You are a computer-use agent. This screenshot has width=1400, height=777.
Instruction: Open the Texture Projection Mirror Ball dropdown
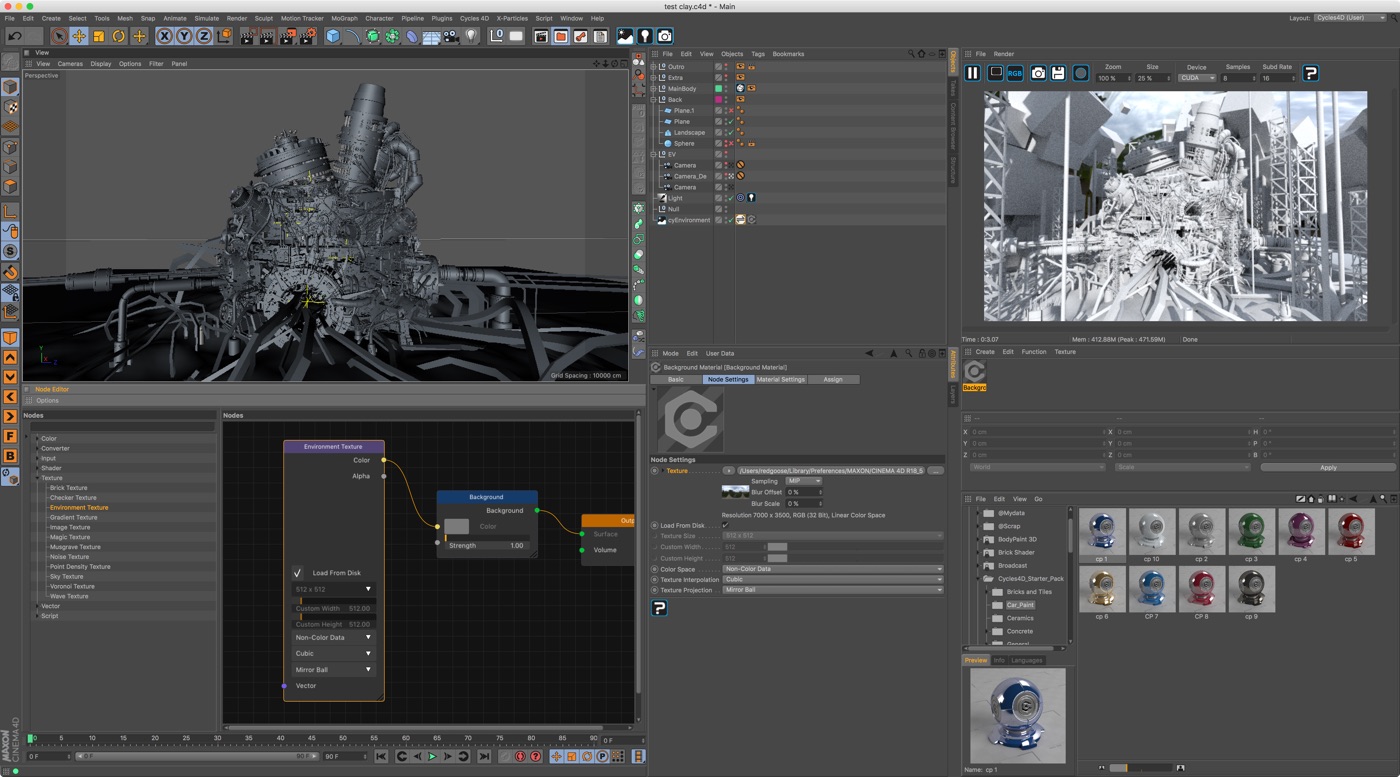click(x=833, y=591)
